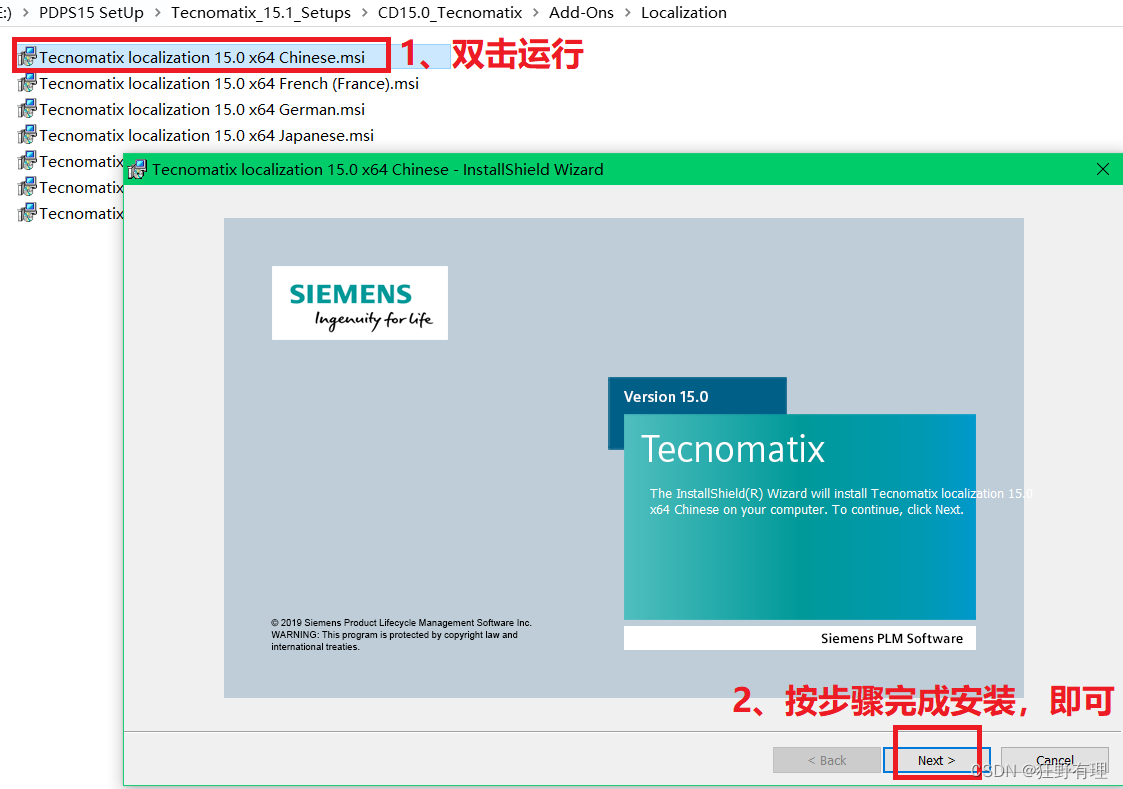Screen dimensions: 1123x789
Task: Click the 2019 Siemens copyright notice
Action: point(401,634)
